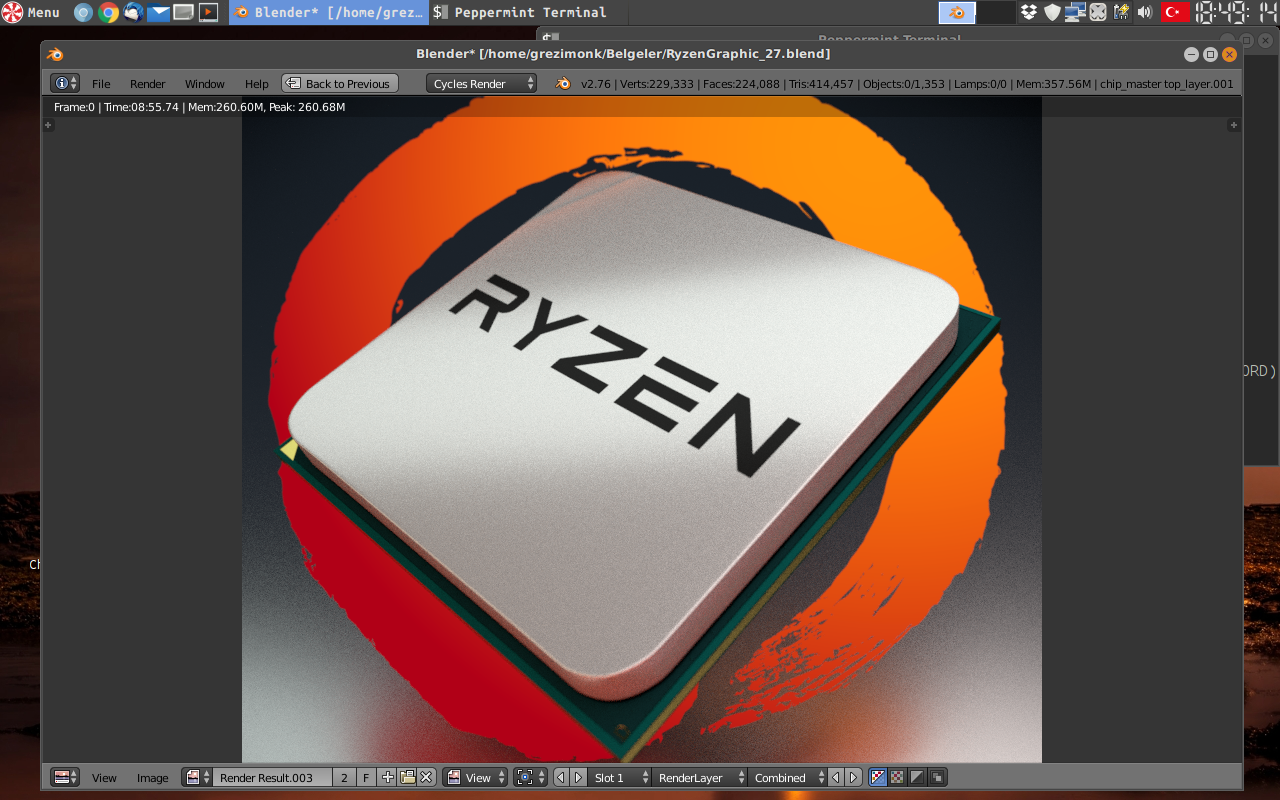Open the media player launcher
The width and height of the screenshot is (1280, 800).
208,12
